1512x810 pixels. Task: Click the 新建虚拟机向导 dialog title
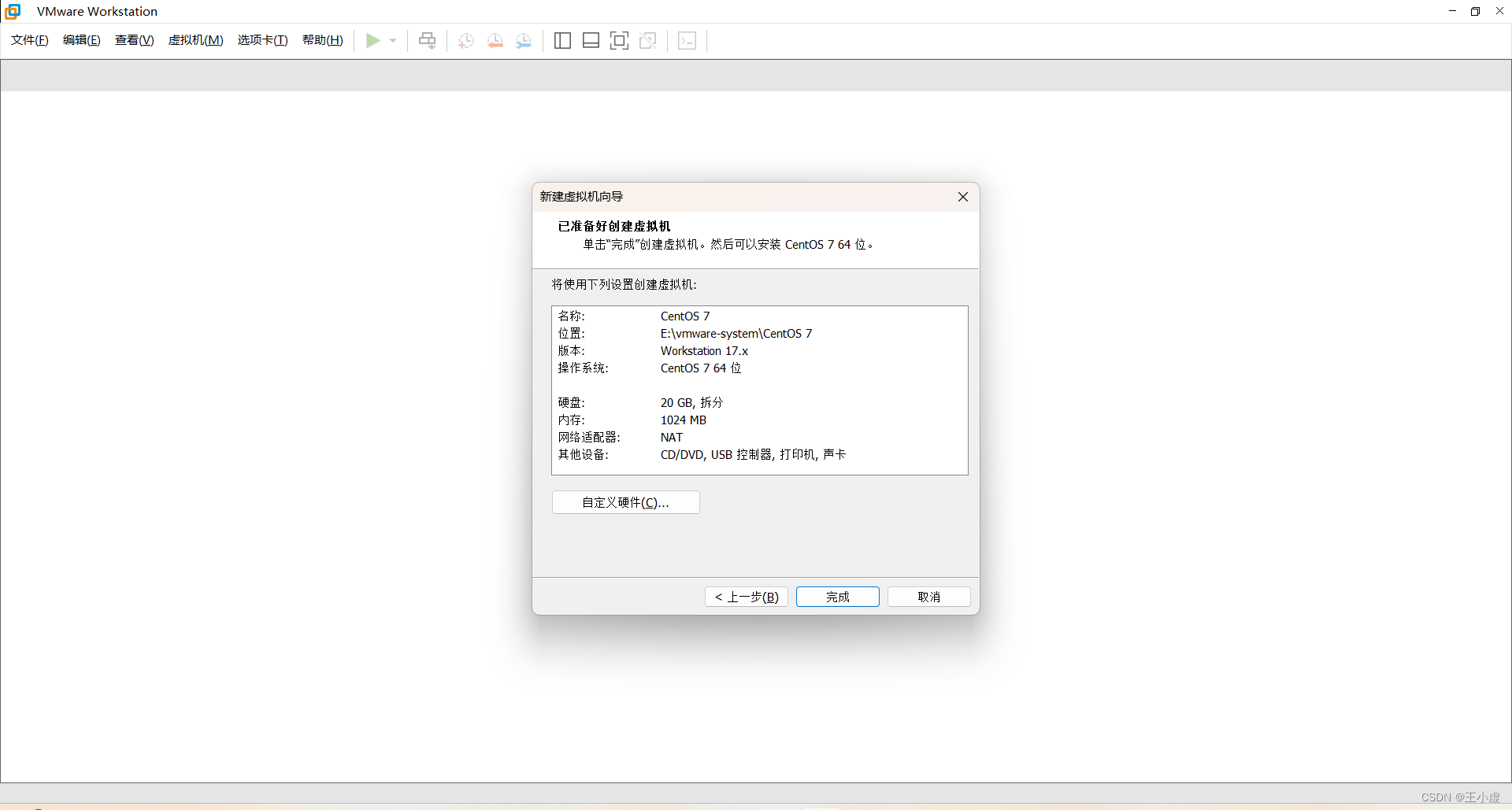click(581, 197)
